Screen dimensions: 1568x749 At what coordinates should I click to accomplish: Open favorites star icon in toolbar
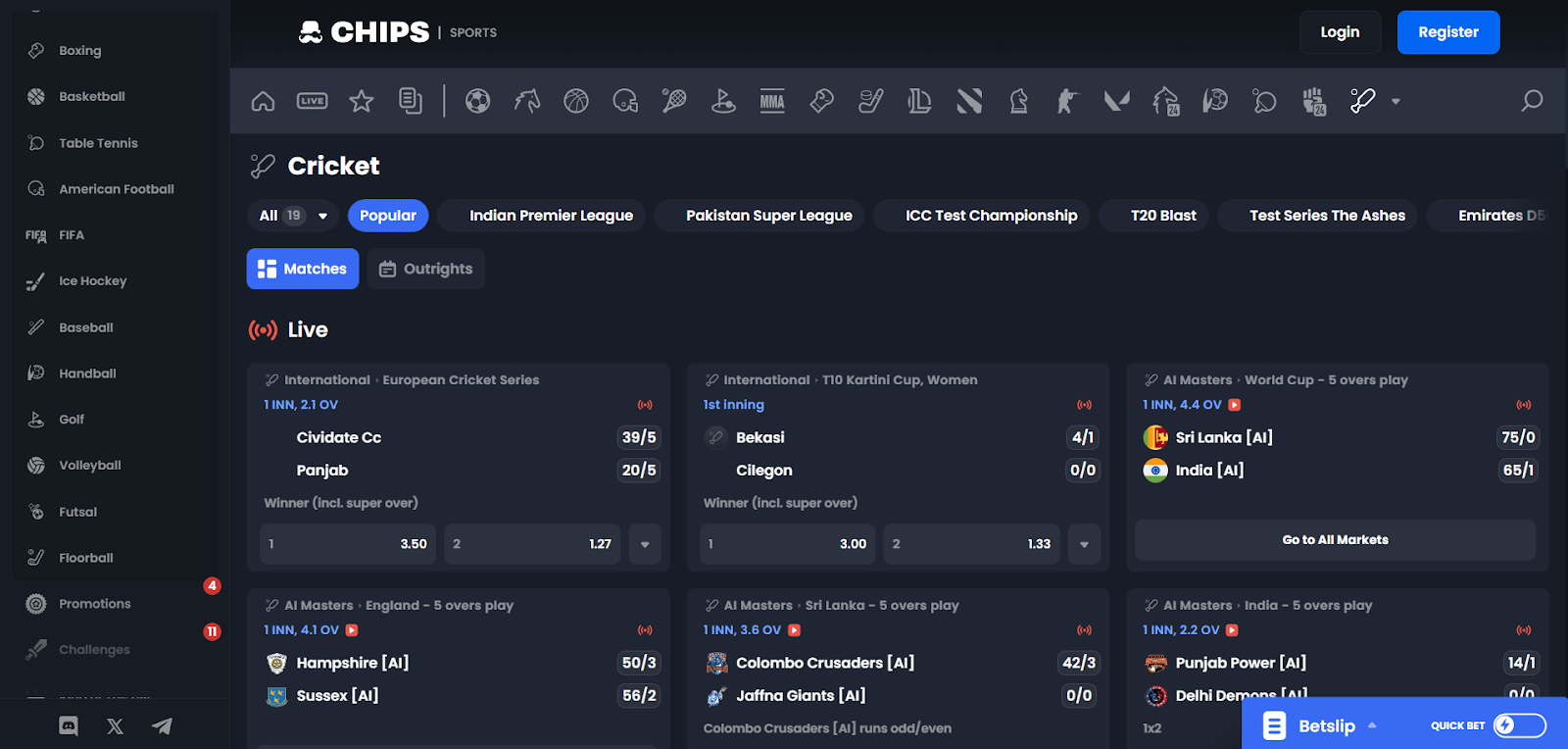(362, 101)
